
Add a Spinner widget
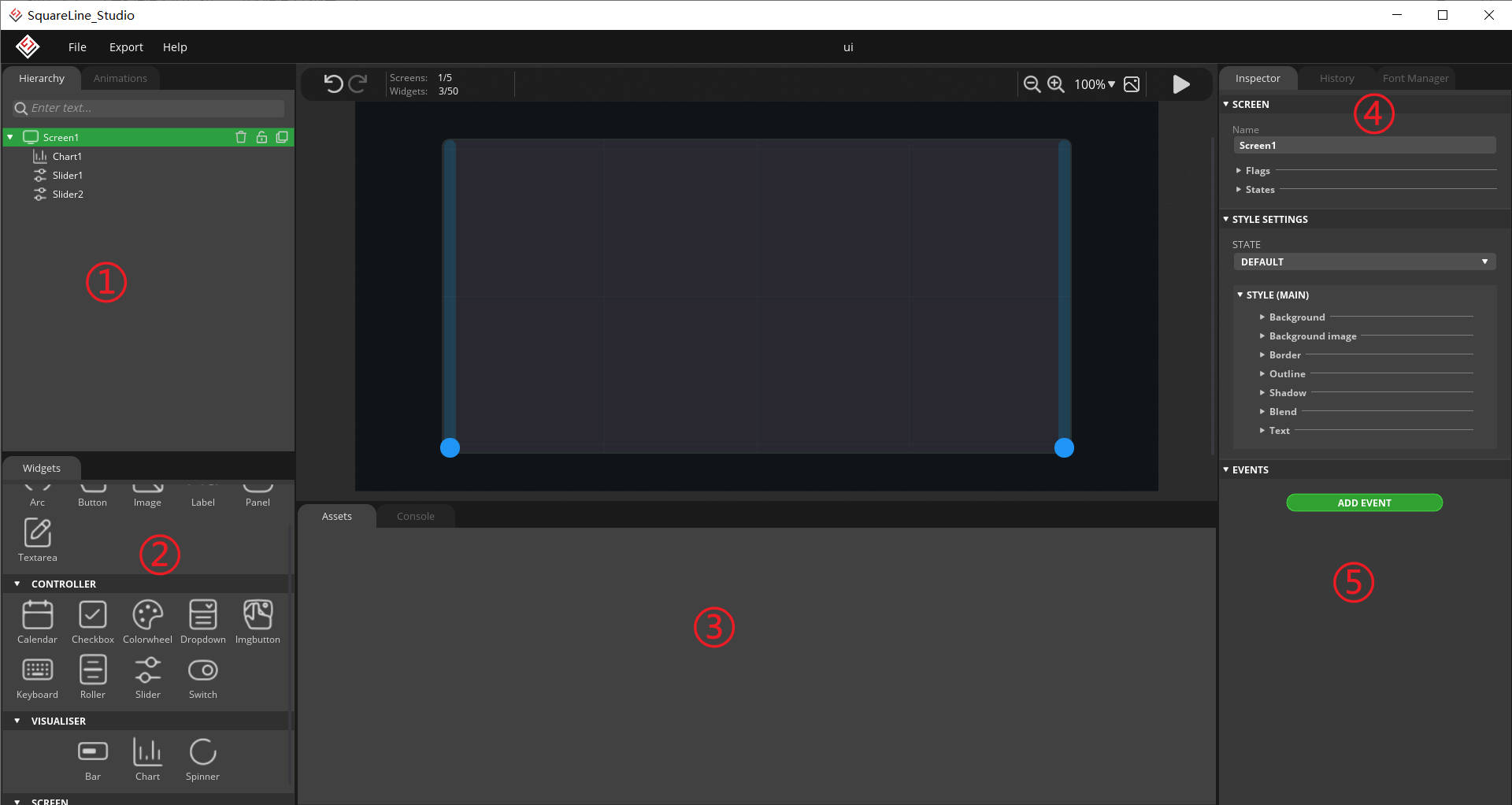203,759
